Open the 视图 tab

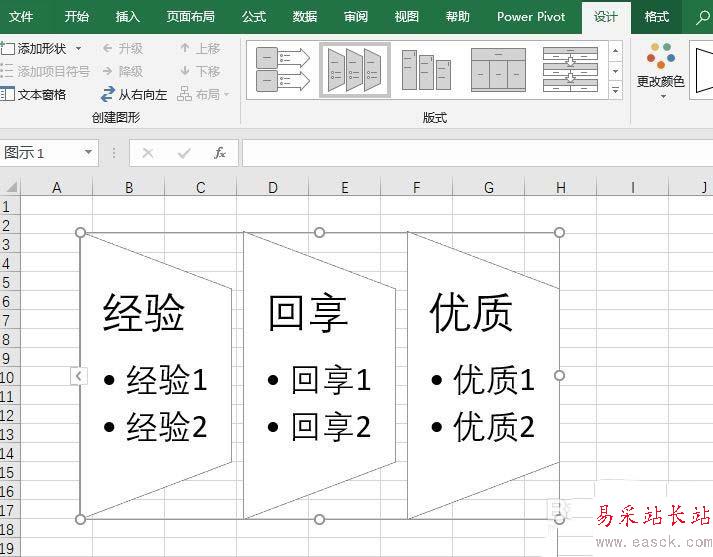(x=407, y=17)
